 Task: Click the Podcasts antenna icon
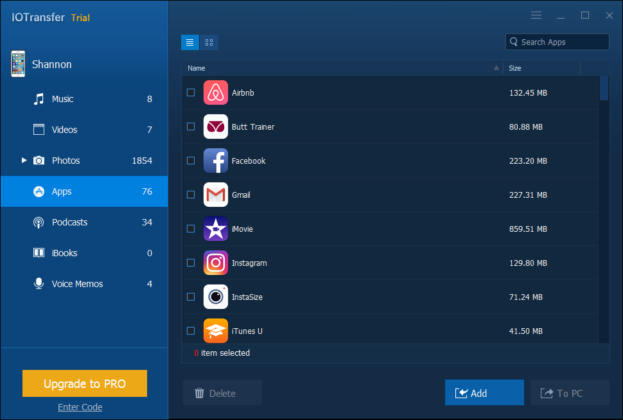point(39,222)
